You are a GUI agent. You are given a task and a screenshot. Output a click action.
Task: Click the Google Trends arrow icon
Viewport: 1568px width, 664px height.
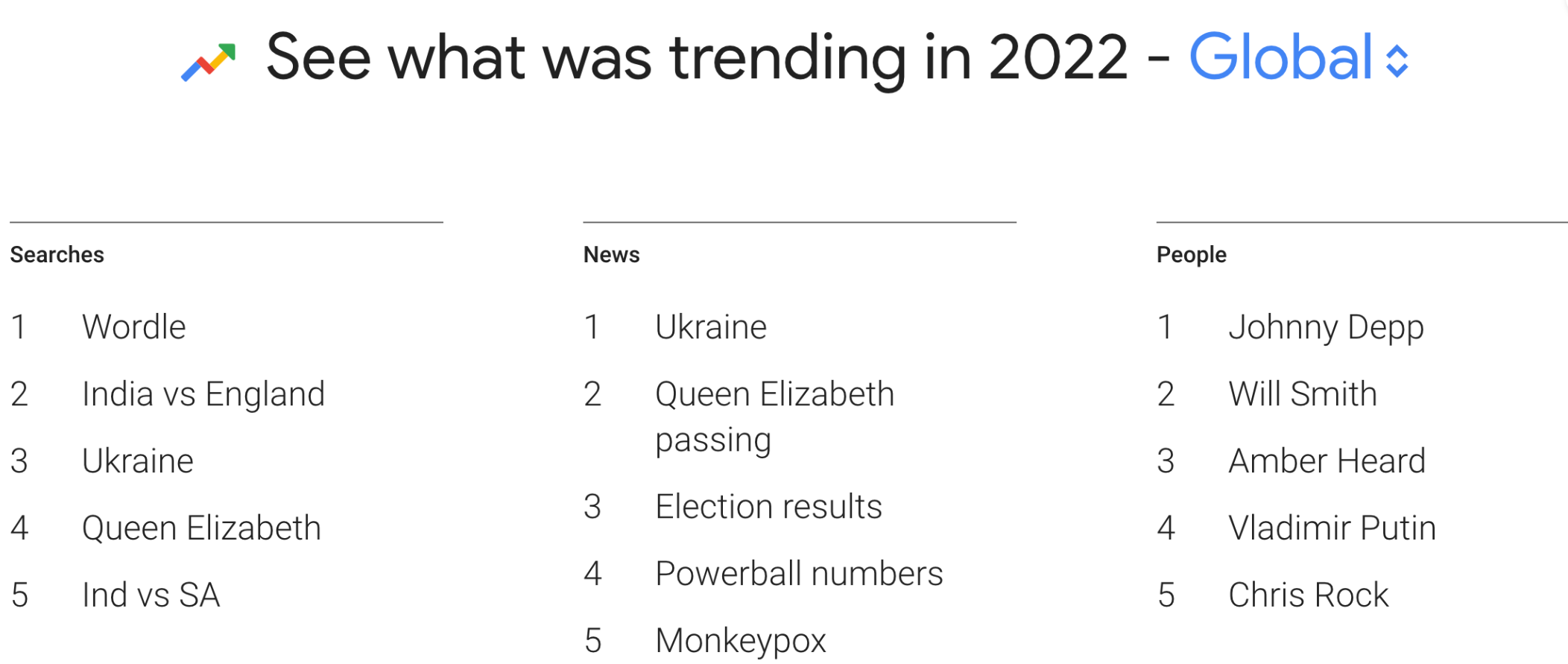tap(209, 63)
